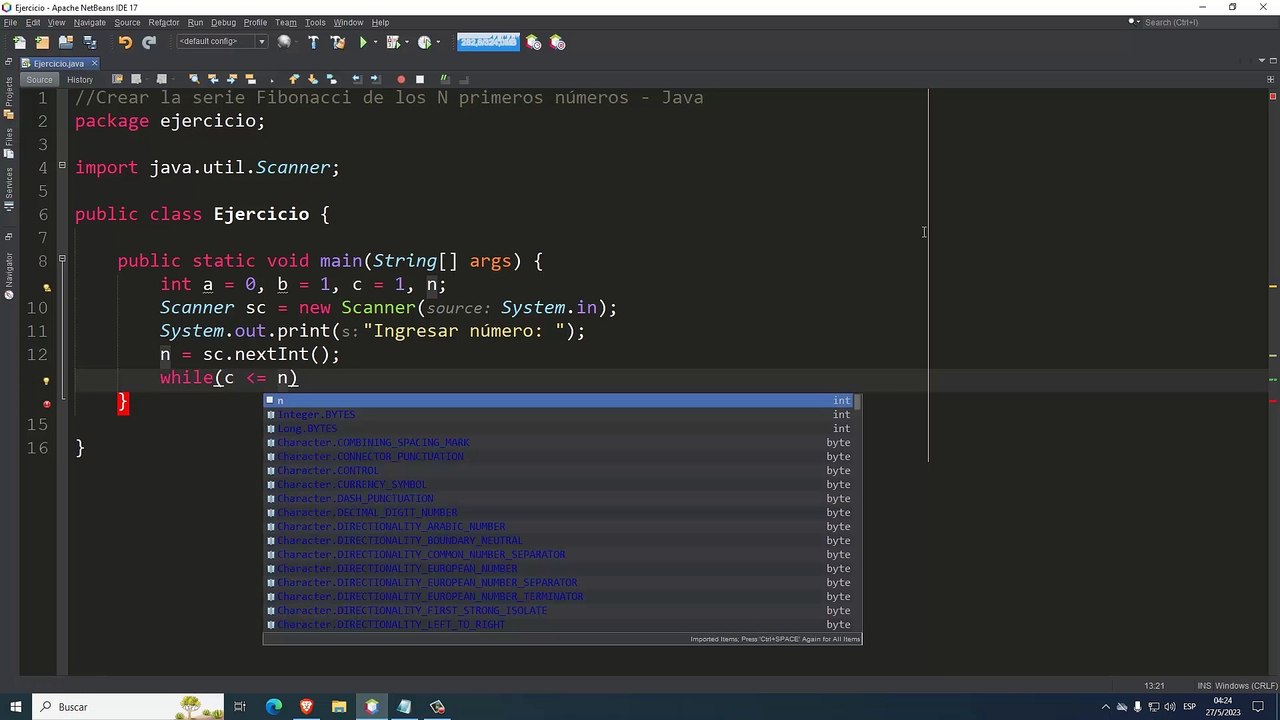
Task: Click the Previous Bookmark icon
Action: point(294,79)
